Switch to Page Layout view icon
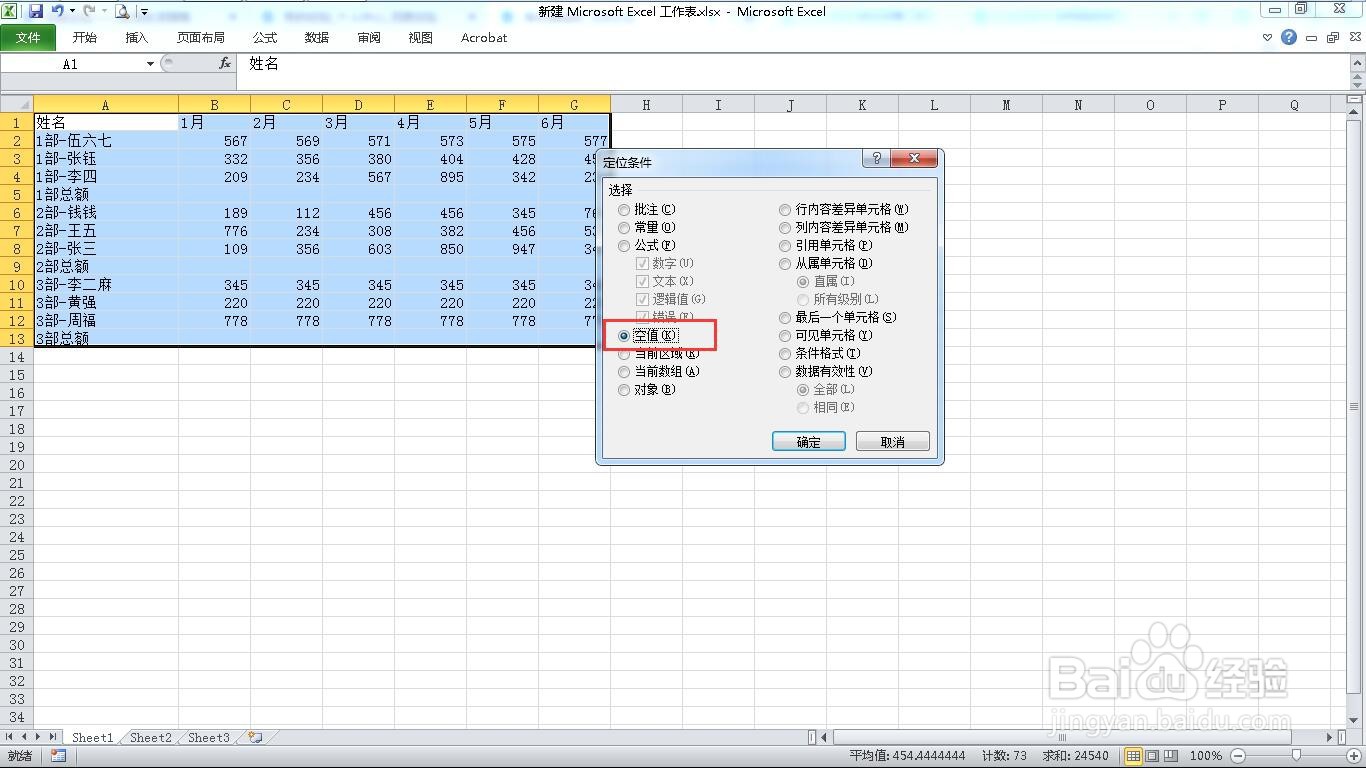 pos(1152,756)
